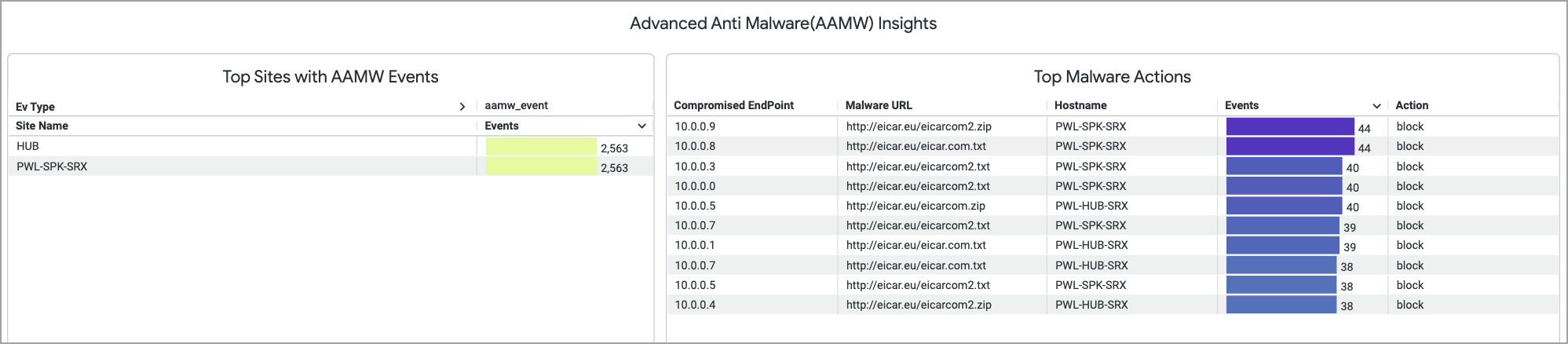Click the Action column header
The width and height of the screenshot is (1568, 344).
[x=1412, y=105]
